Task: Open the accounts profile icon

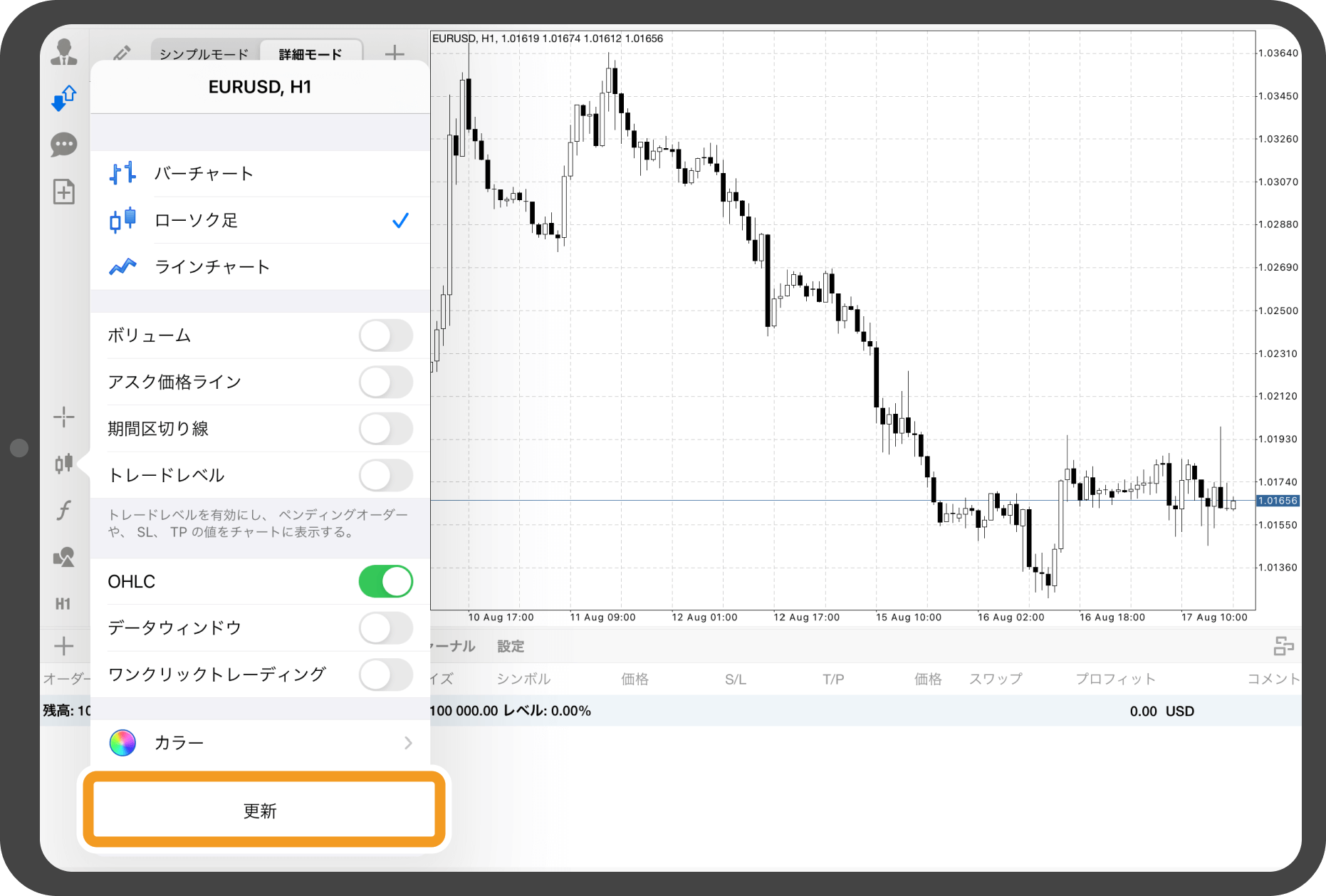Action: tap(64, 52)
